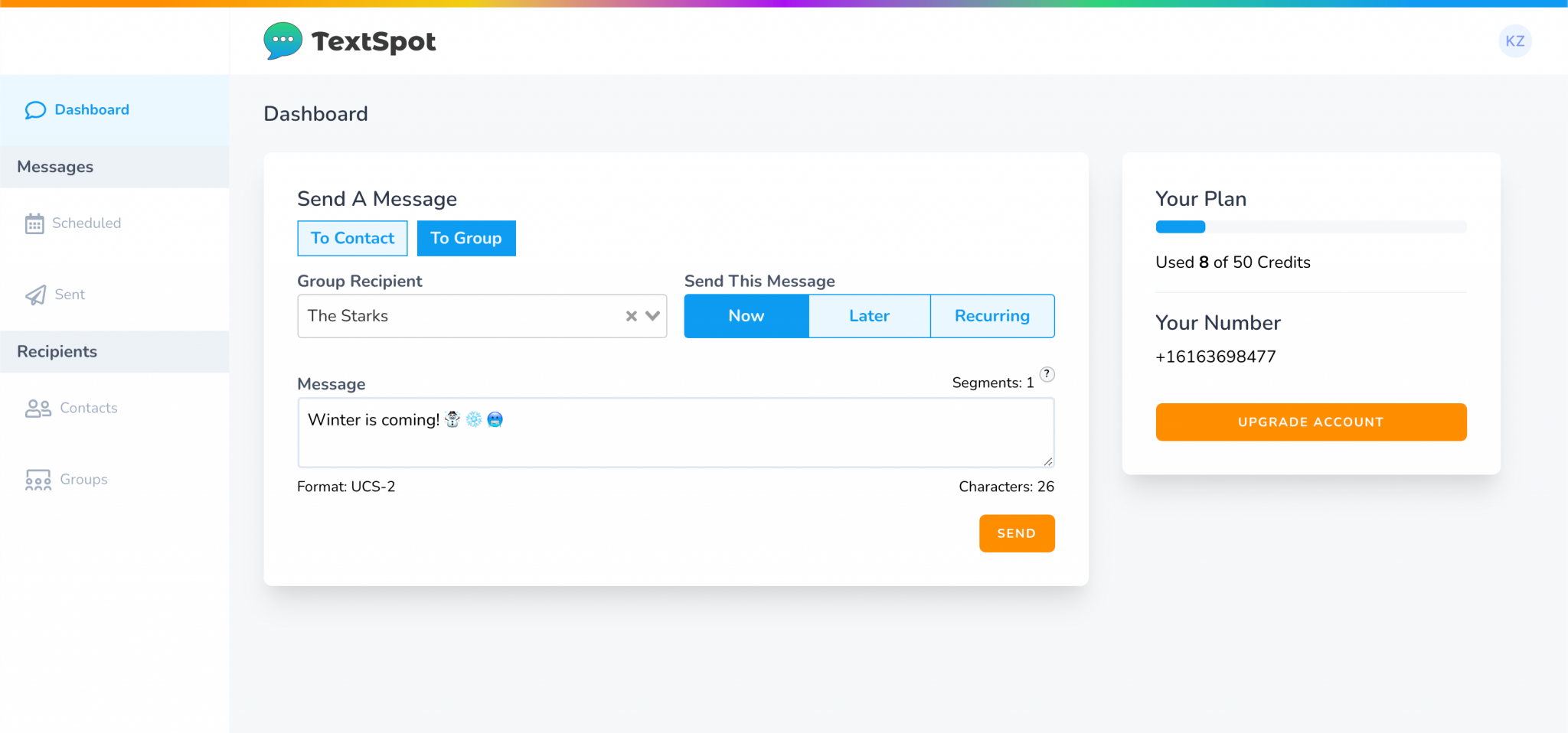
Task: Open the KZ user avatar menu
Action: click(x=1514, y=41)
